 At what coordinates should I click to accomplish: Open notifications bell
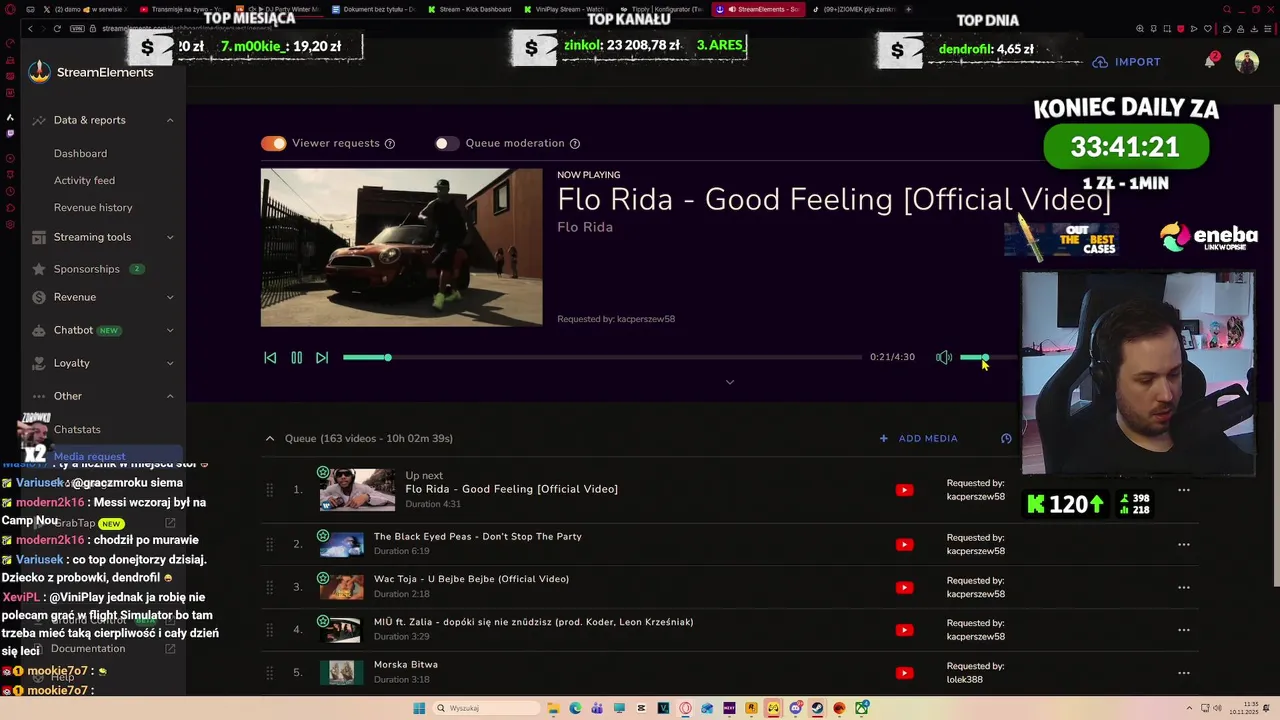pyautogui.click(x=1210, y=62)
